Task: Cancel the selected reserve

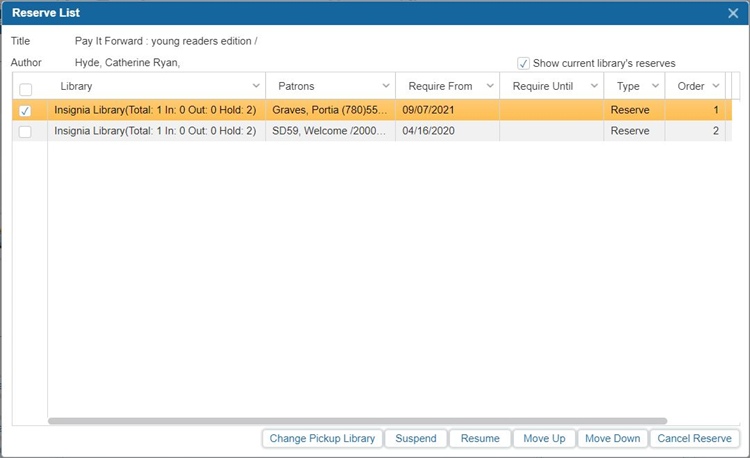Action: point(694,438)
